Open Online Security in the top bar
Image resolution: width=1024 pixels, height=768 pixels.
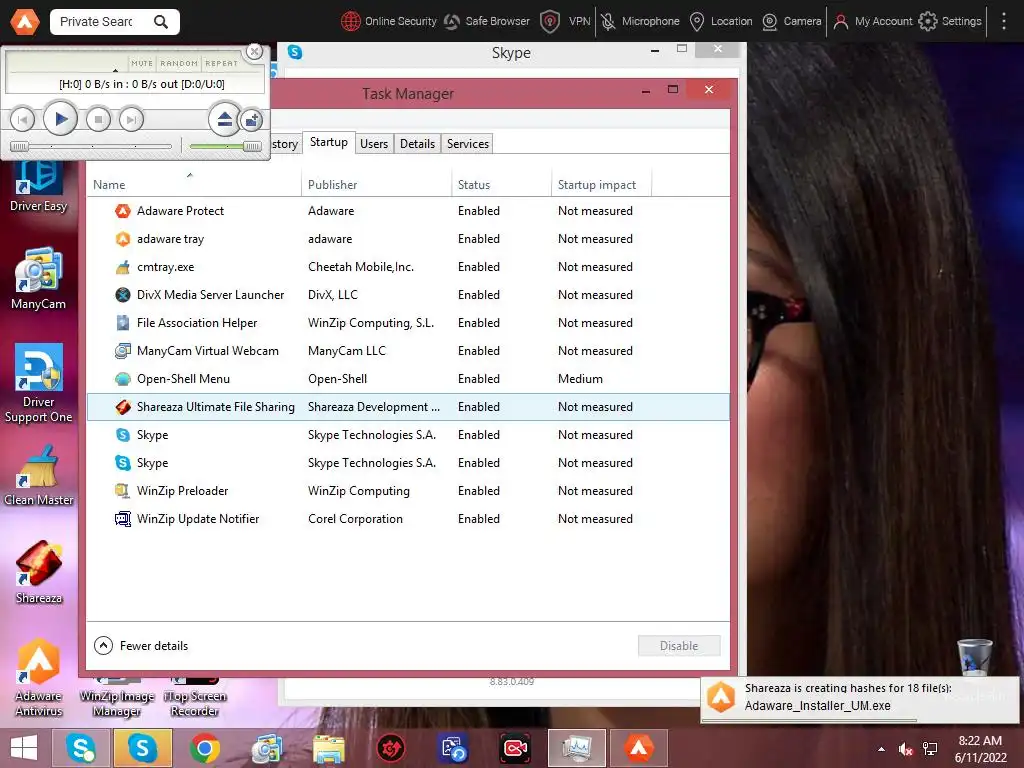389,22
